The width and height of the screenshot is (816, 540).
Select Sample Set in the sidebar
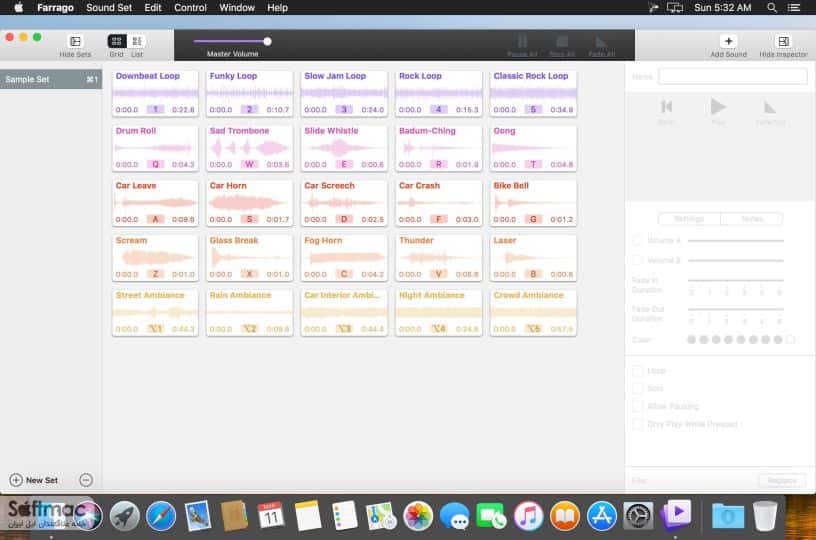click(x=51, y=80)
